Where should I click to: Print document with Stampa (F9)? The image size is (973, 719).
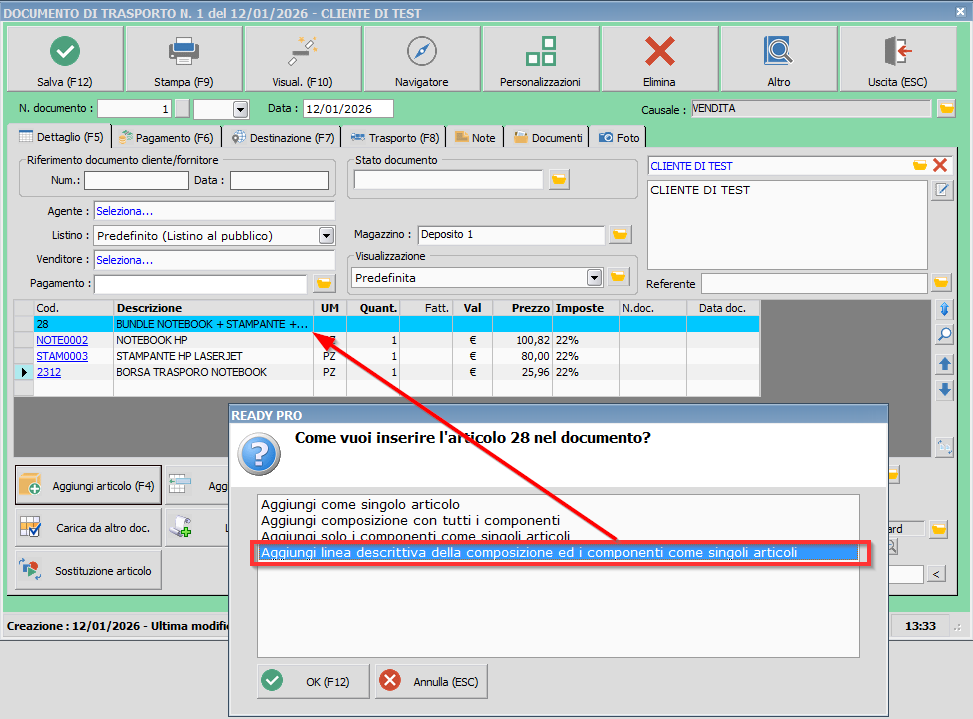184,60
